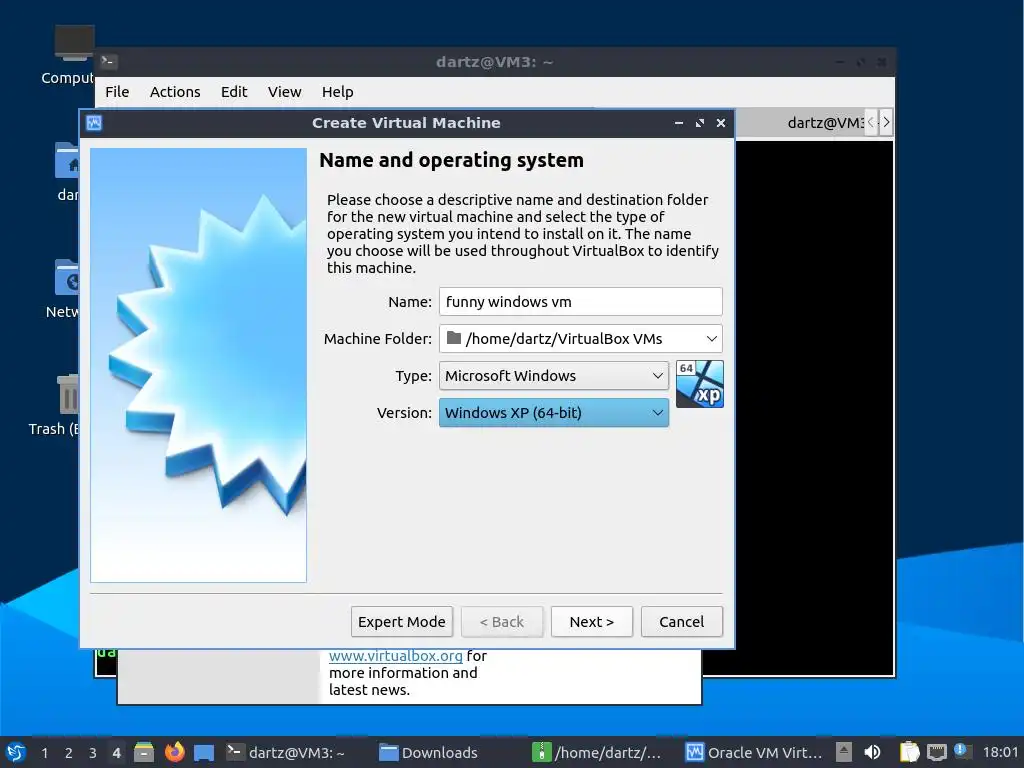Image resolution: width=1024 pixels, height=768 pixels.
Task: Open the Actions menu in terminal
Action: click(x=175, y=91)
